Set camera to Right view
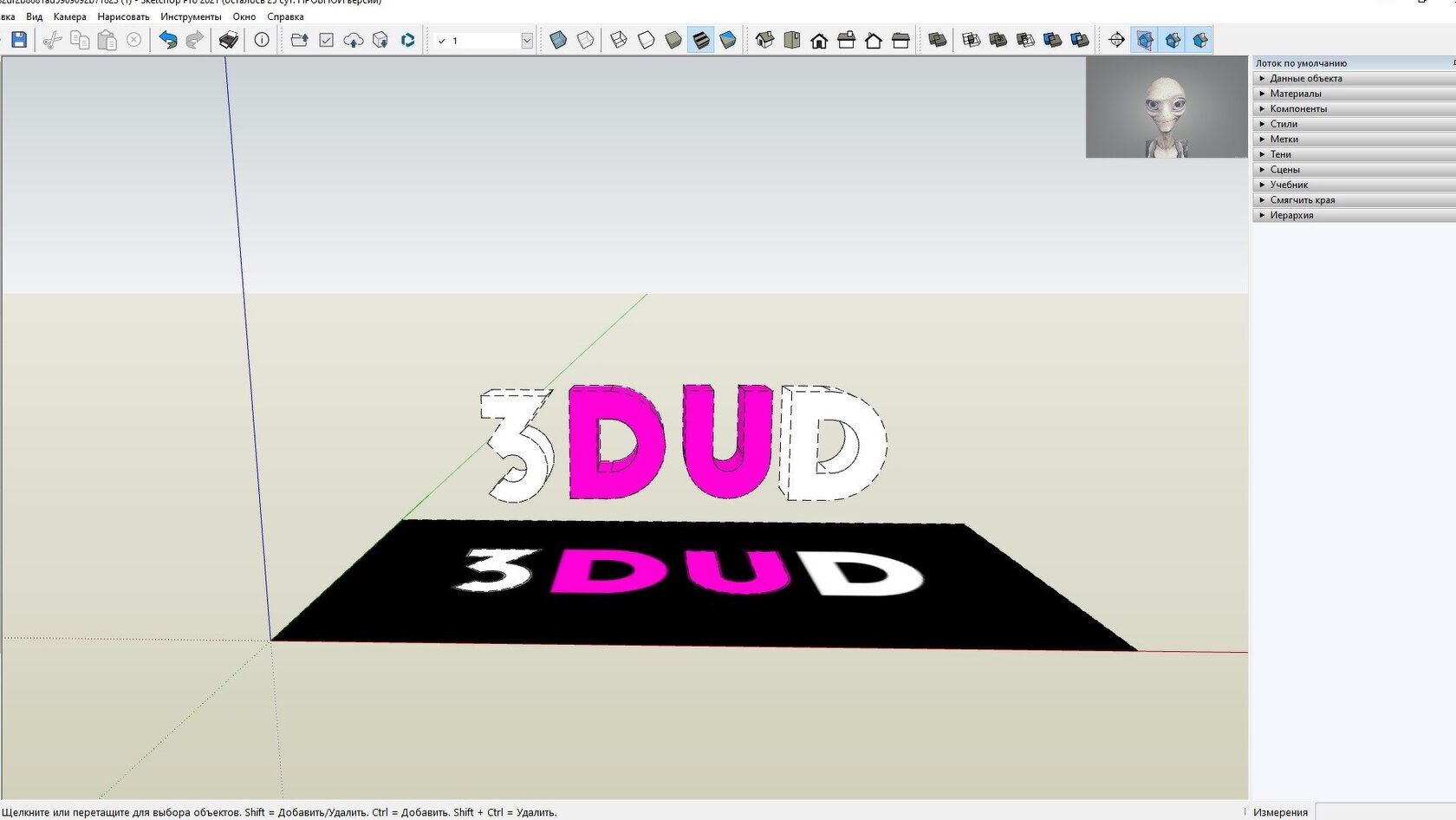This screenshot has width=1456, height=820. click(x=847, y=40)
